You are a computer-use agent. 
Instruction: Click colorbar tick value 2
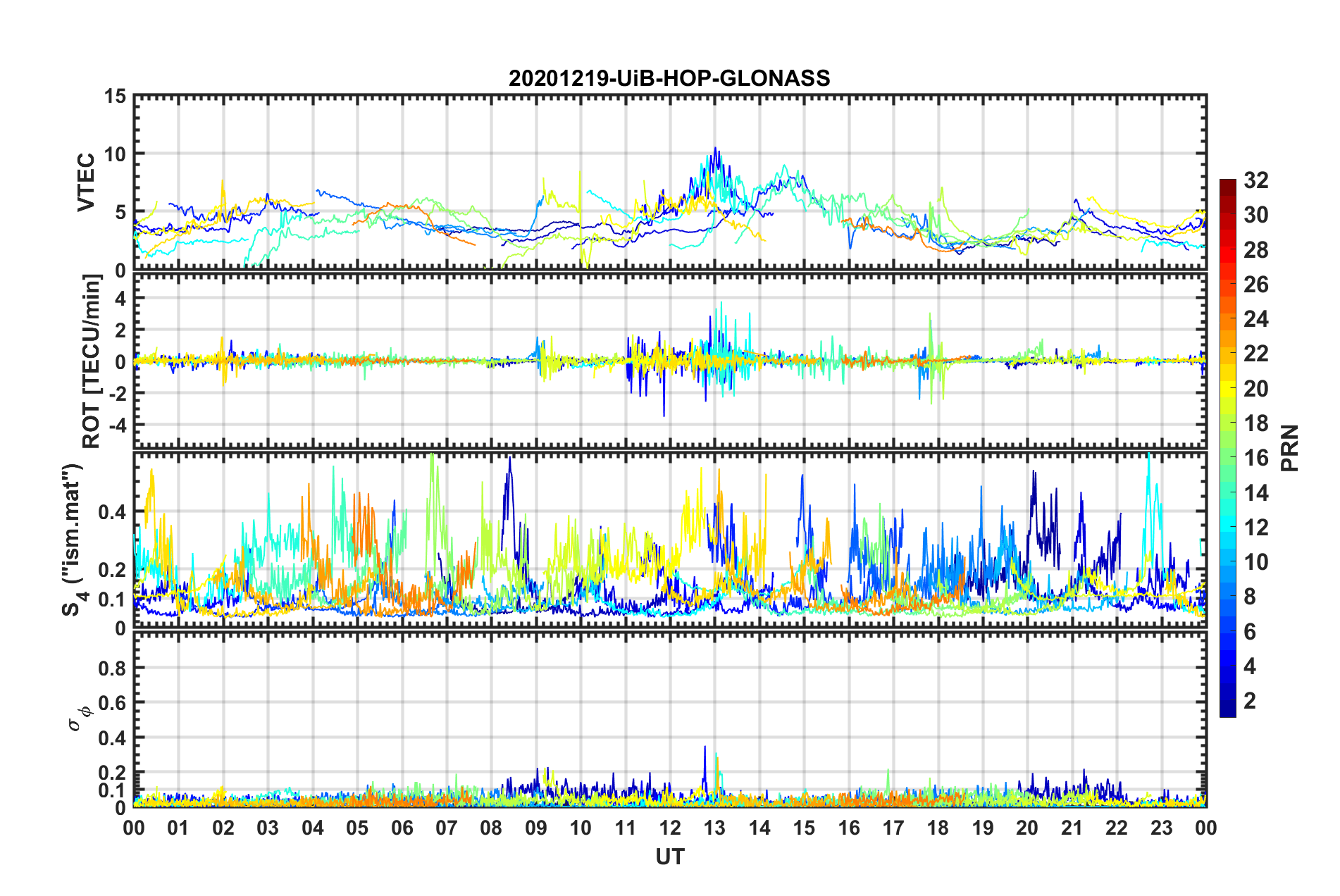(x=1250, y=701)
